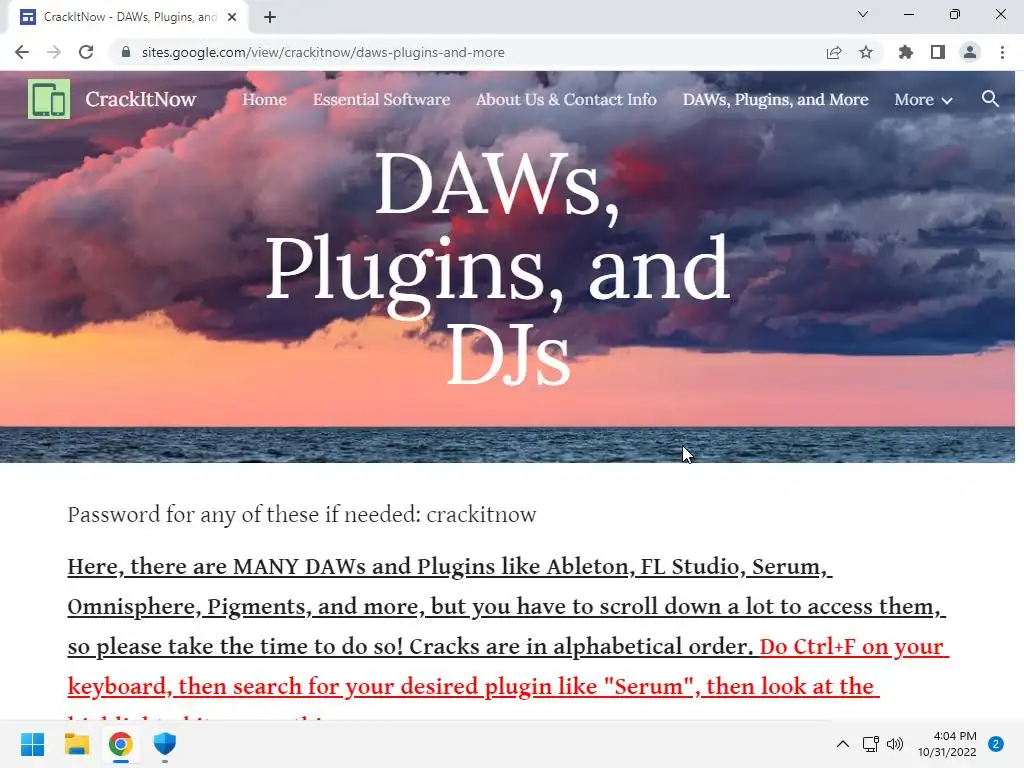Click the 'Omnisphere, Pigments, and more' line
Image resolution: width=1024 pixels, height=768 pixels.
point(507,607)
